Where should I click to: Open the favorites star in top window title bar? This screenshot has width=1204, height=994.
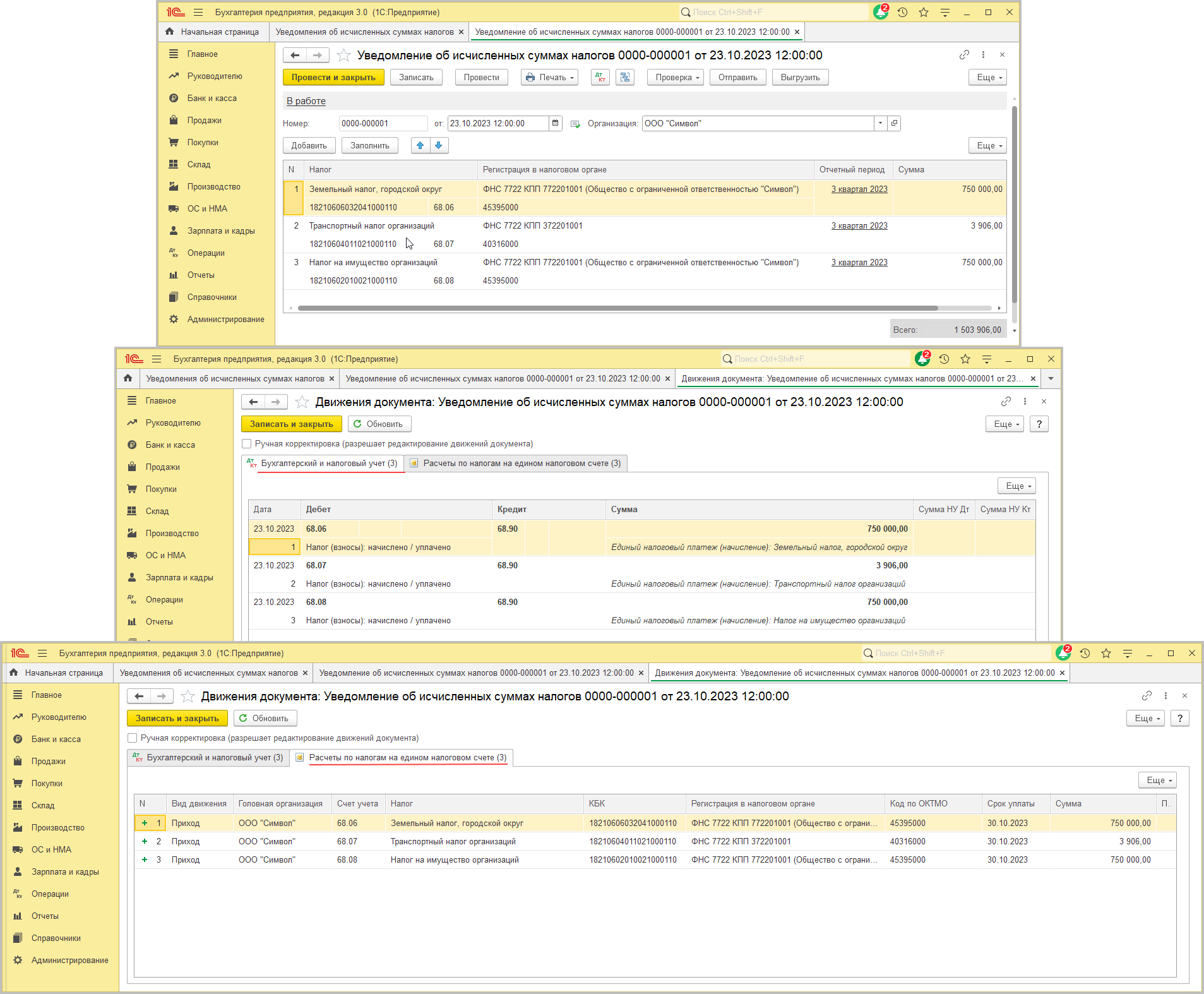924,12
